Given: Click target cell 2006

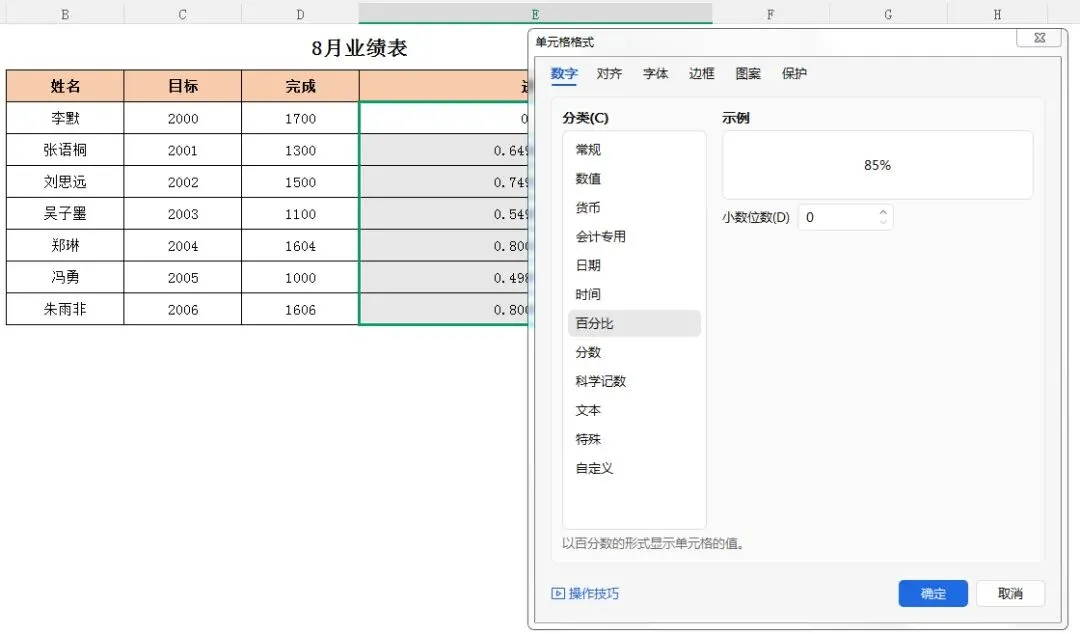Looking at the screenshot, I should [x=183, y=309].
